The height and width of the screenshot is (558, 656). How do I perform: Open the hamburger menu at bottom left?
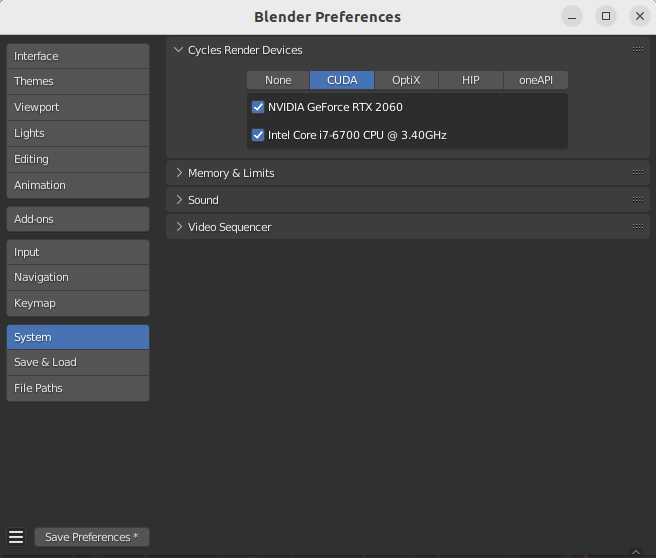click(x=16, y=537)
